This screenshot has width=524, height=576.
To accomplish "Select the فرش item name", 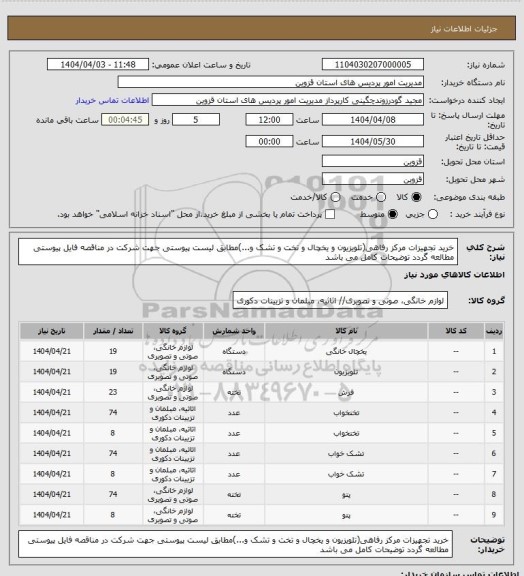I will pos(346,392).
